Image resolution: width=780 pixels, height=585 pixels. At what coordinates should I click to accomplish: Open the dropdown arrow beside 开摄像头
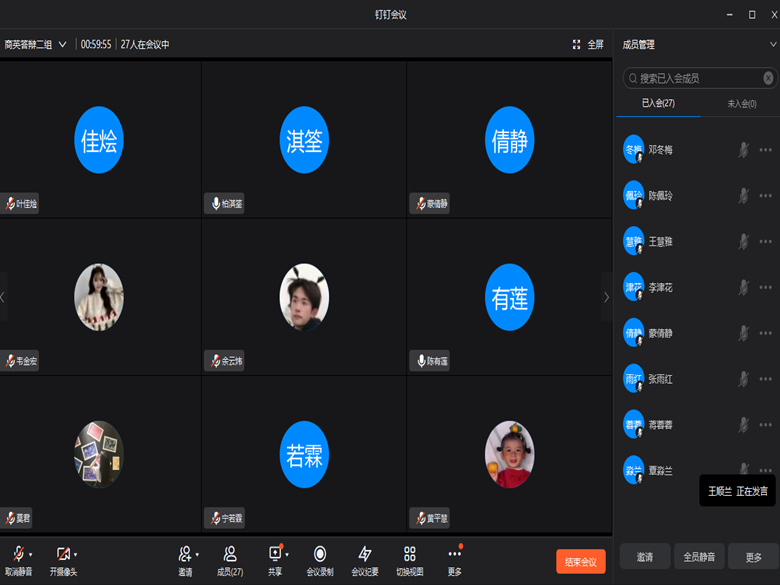tap(75, 554)
